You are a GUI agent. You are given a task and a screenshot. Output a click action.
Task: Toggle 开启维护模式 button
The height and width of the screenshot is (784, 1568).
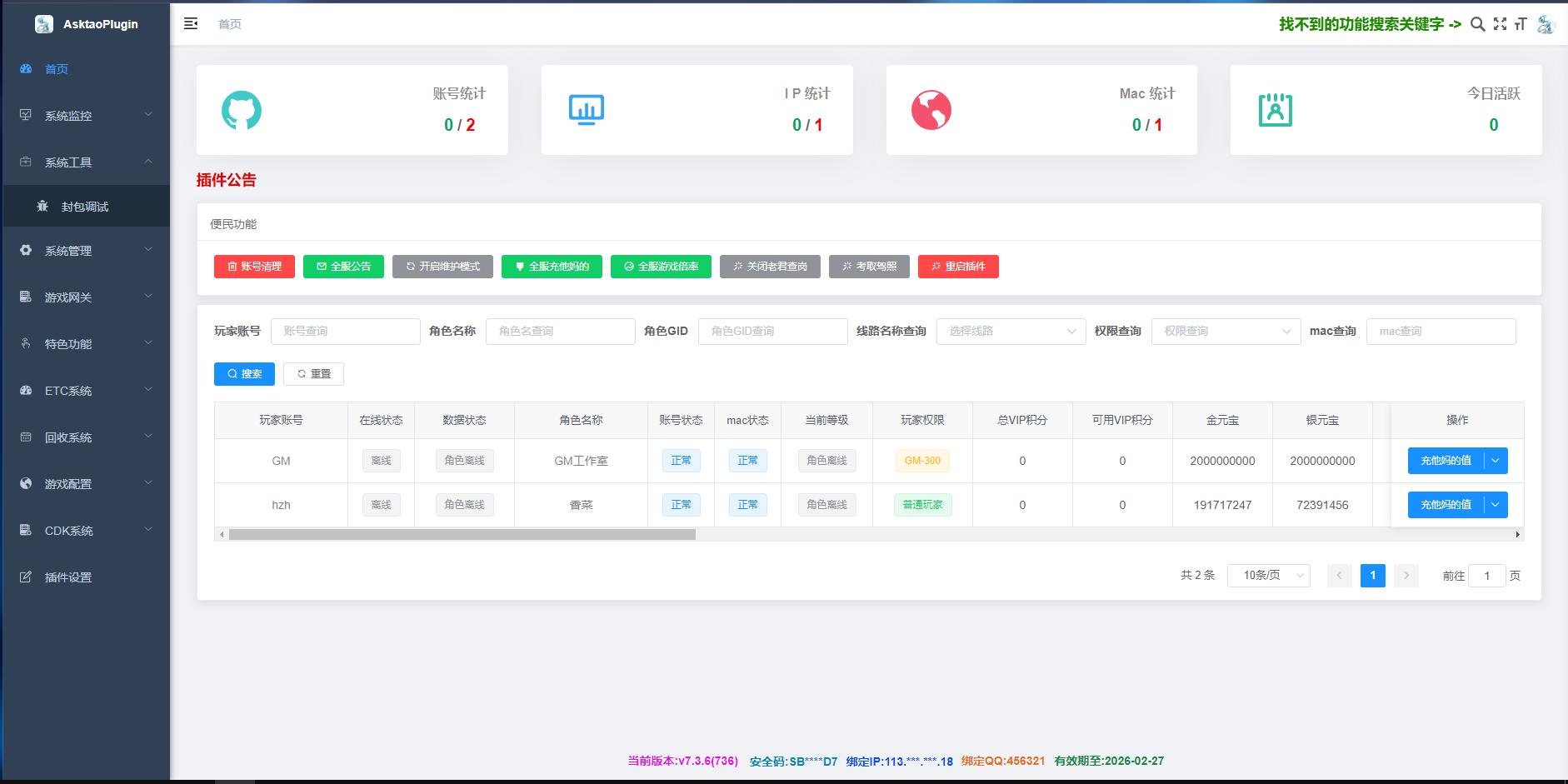pos(442,267)
